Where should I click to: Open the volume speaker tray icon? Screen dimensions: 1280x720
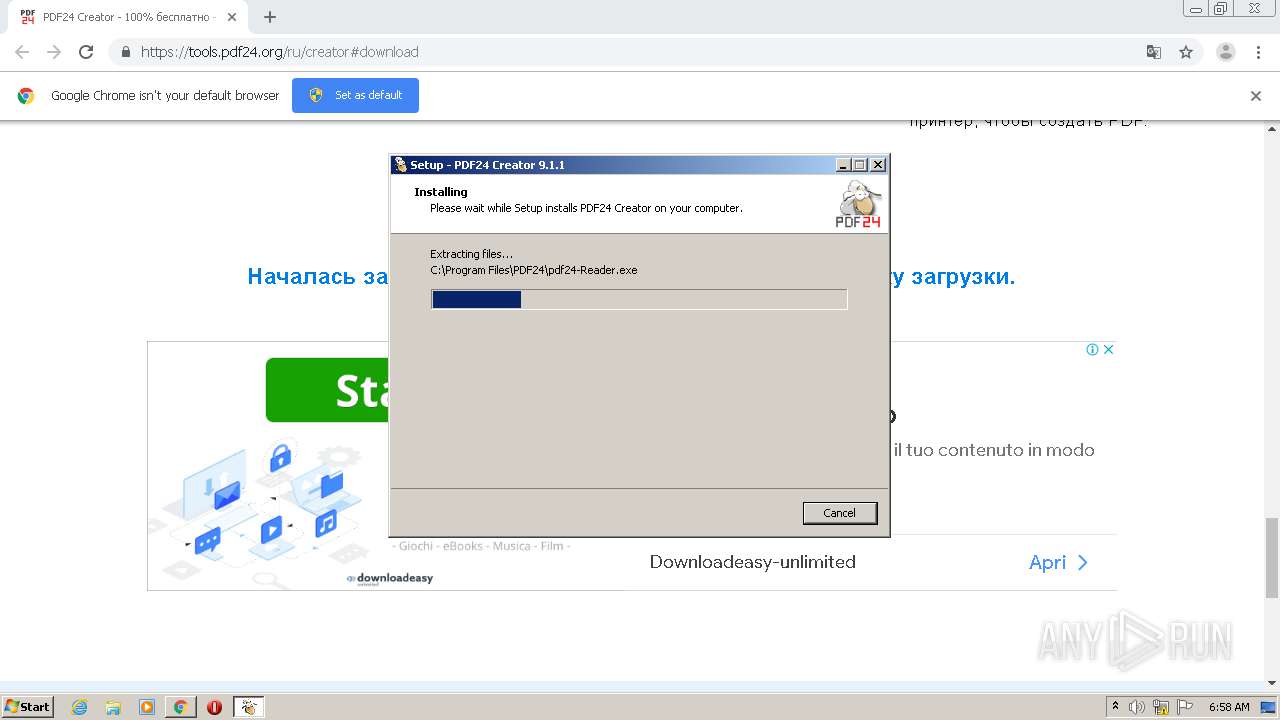[x=1137, y=707]
